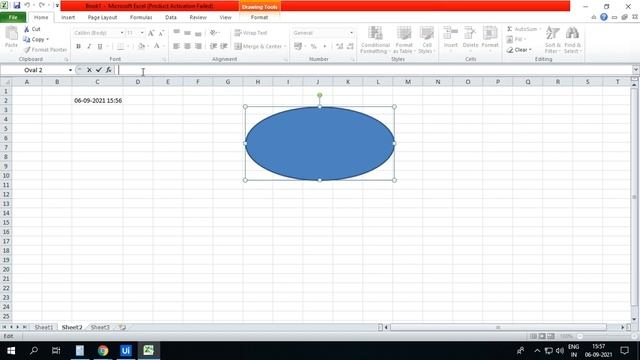Click the Format cells icon in Cells group
The width and height of the screenshot is (640, 360).
[x=490, y=33]
